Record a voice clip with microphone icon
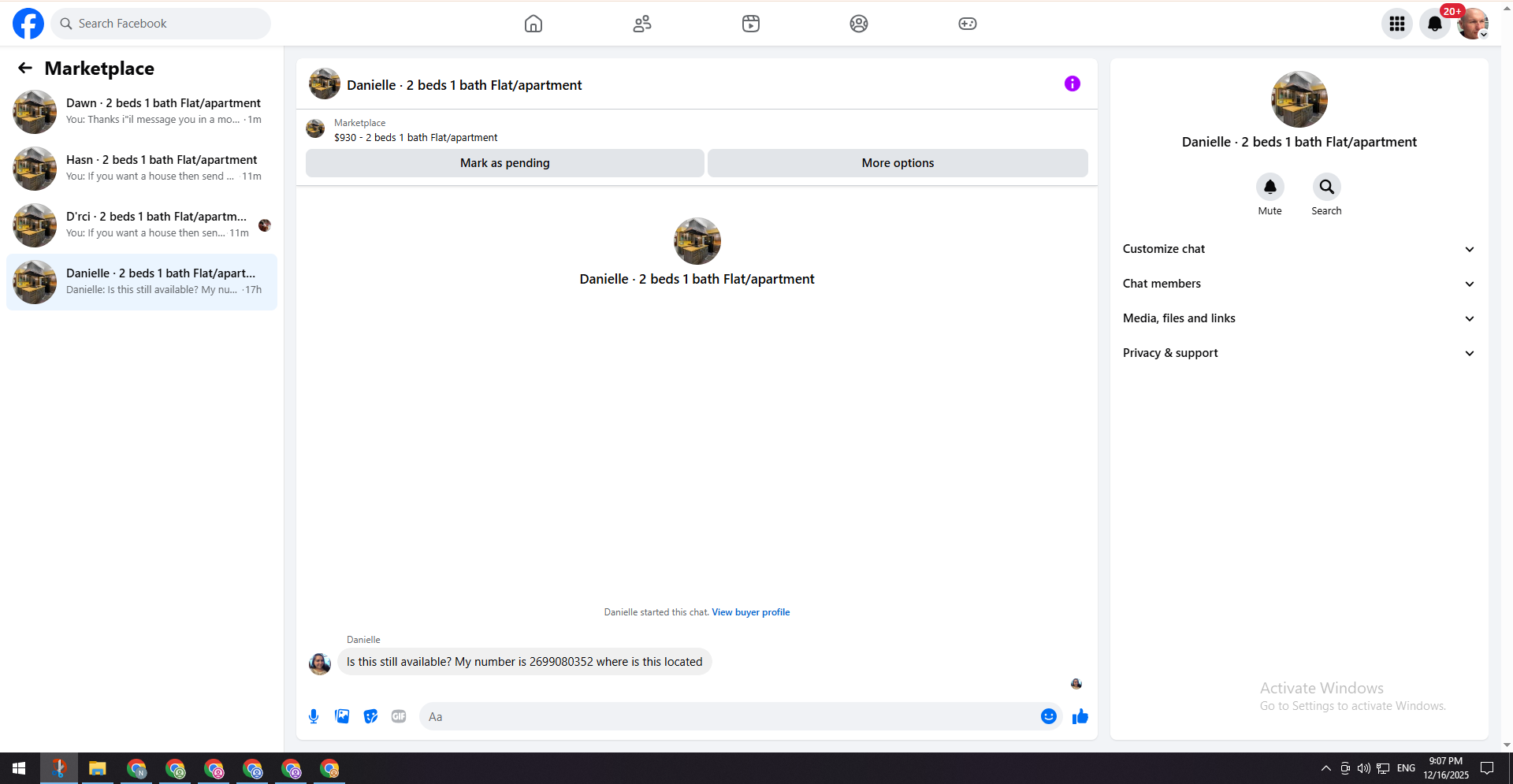The image size is (1513, 784). click(314, 716)
